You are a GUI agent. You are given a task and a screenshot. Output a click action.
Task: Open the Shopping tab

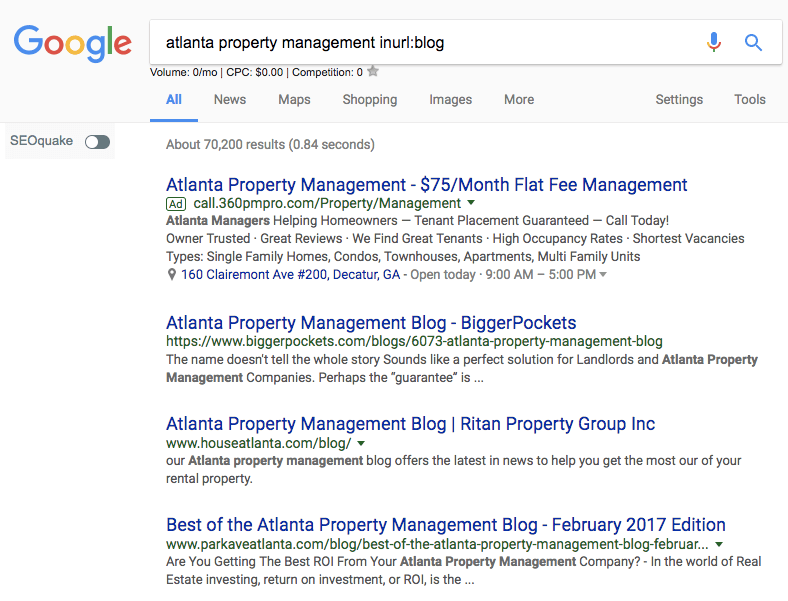[x=370, y=99]
